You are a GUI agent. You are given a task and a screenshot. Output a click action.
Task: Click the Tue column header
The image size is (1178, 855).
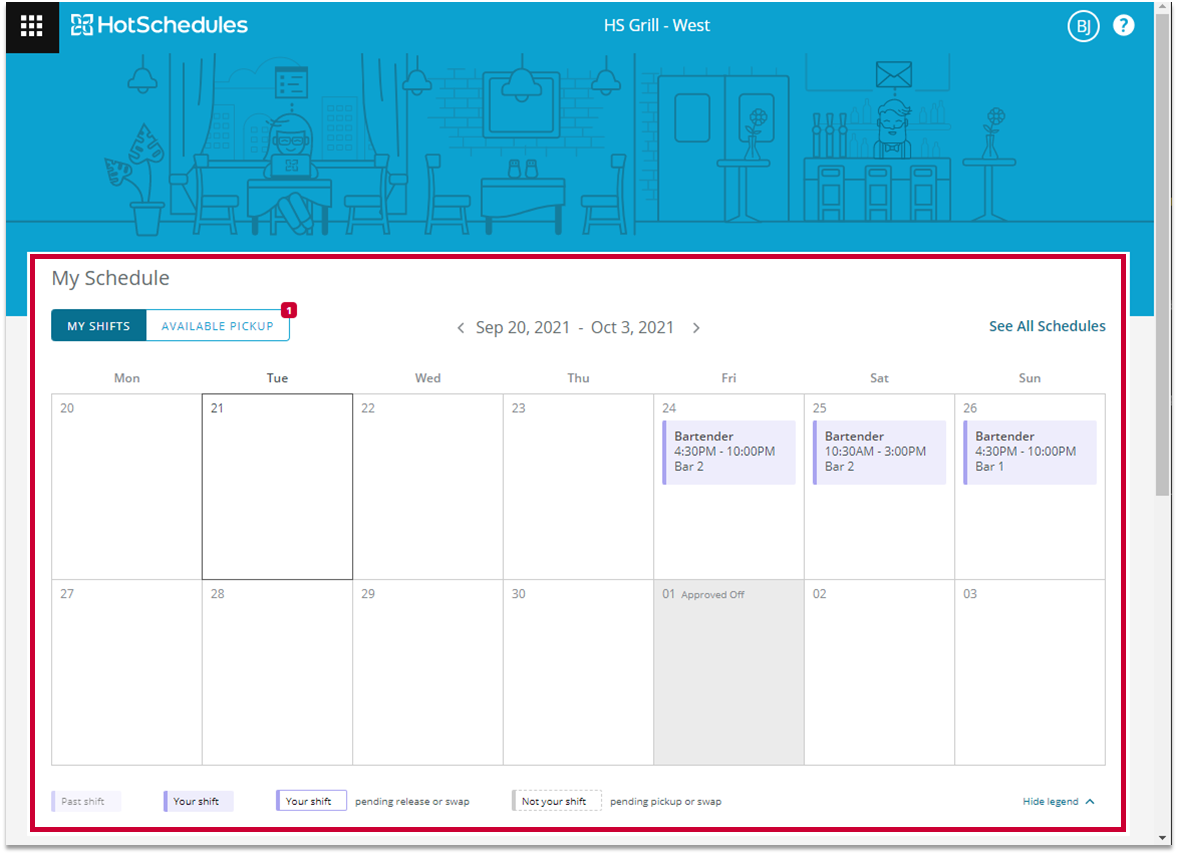(277, 378)
